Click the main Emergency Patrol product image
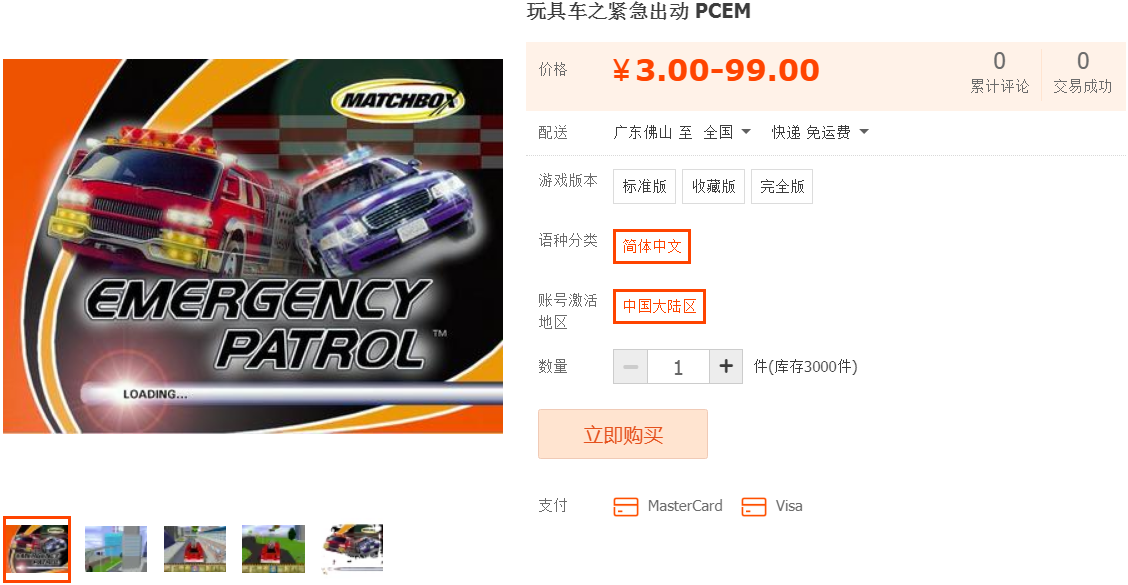Viewport: 1128px width, 585px height. click(253, 246)
